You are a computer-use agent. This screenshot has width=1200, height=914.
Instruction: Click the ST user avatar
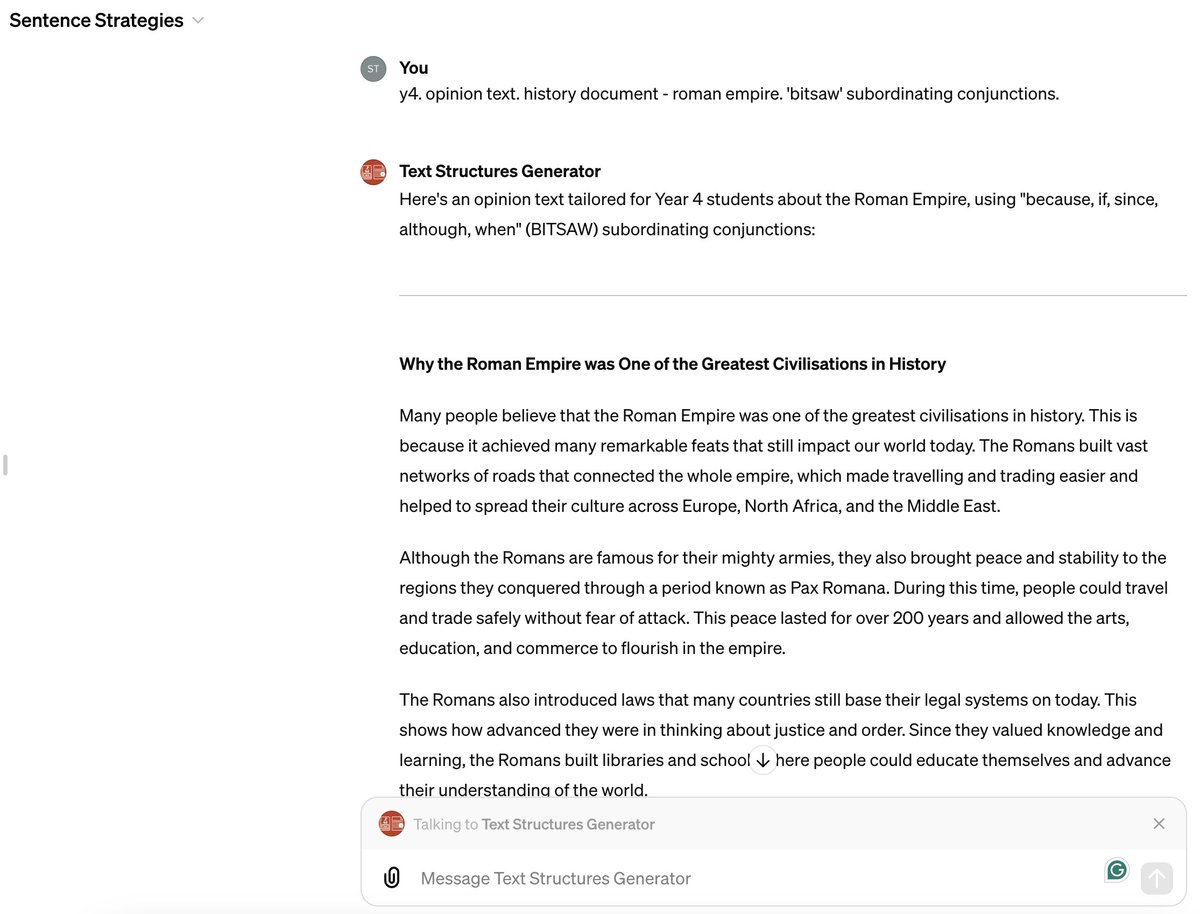373,69
